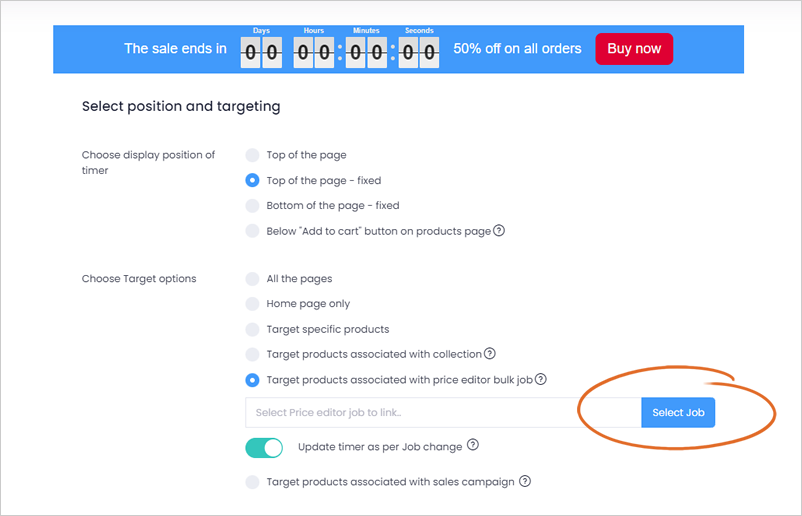Click the Select Job button
Screen dimensions: 802x516
(x=678, y=413)
